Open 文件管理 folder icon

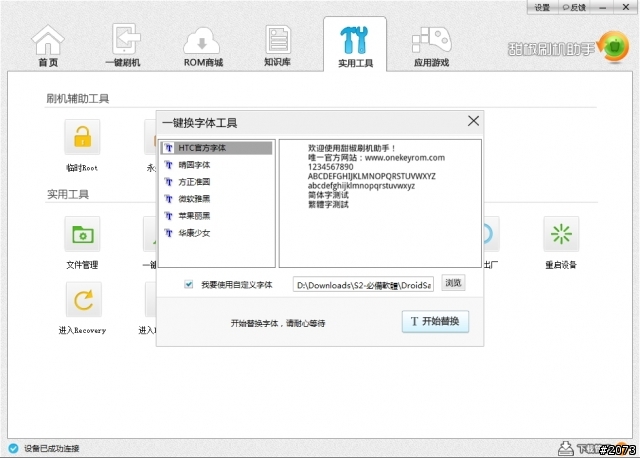point(82,234)
